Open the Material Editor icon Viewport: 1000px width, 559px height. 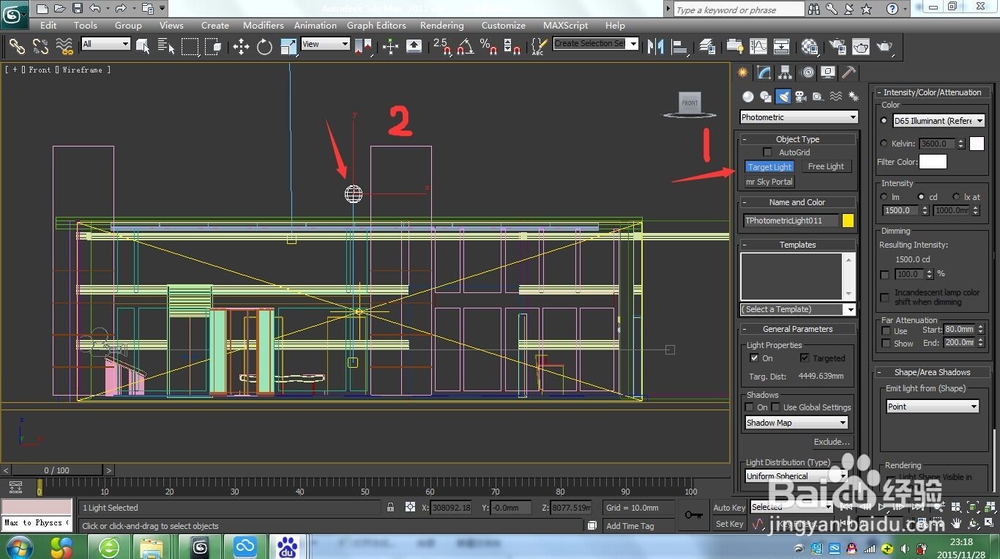(810, 47)
